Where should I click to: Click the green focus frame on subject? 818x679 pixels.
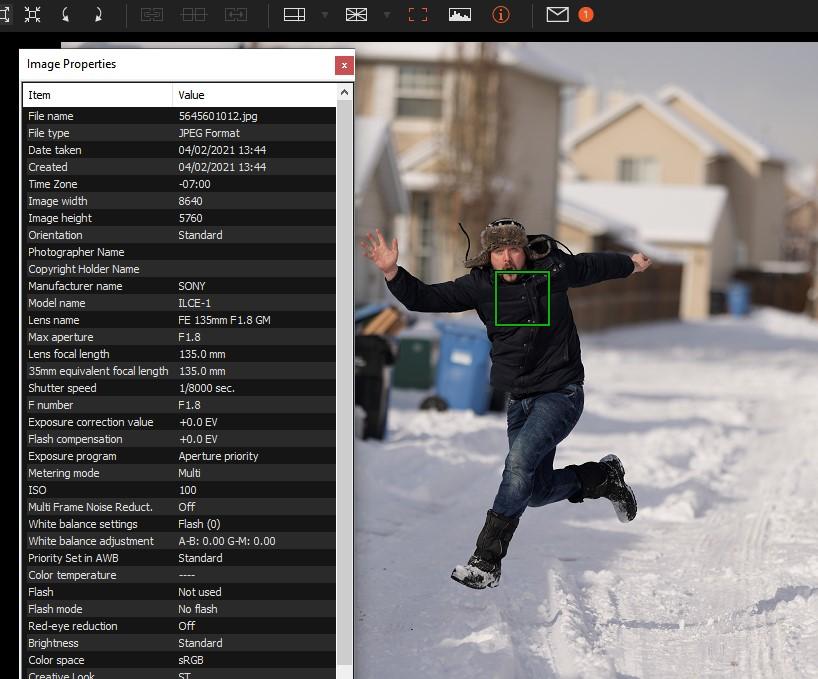(522, 298)
